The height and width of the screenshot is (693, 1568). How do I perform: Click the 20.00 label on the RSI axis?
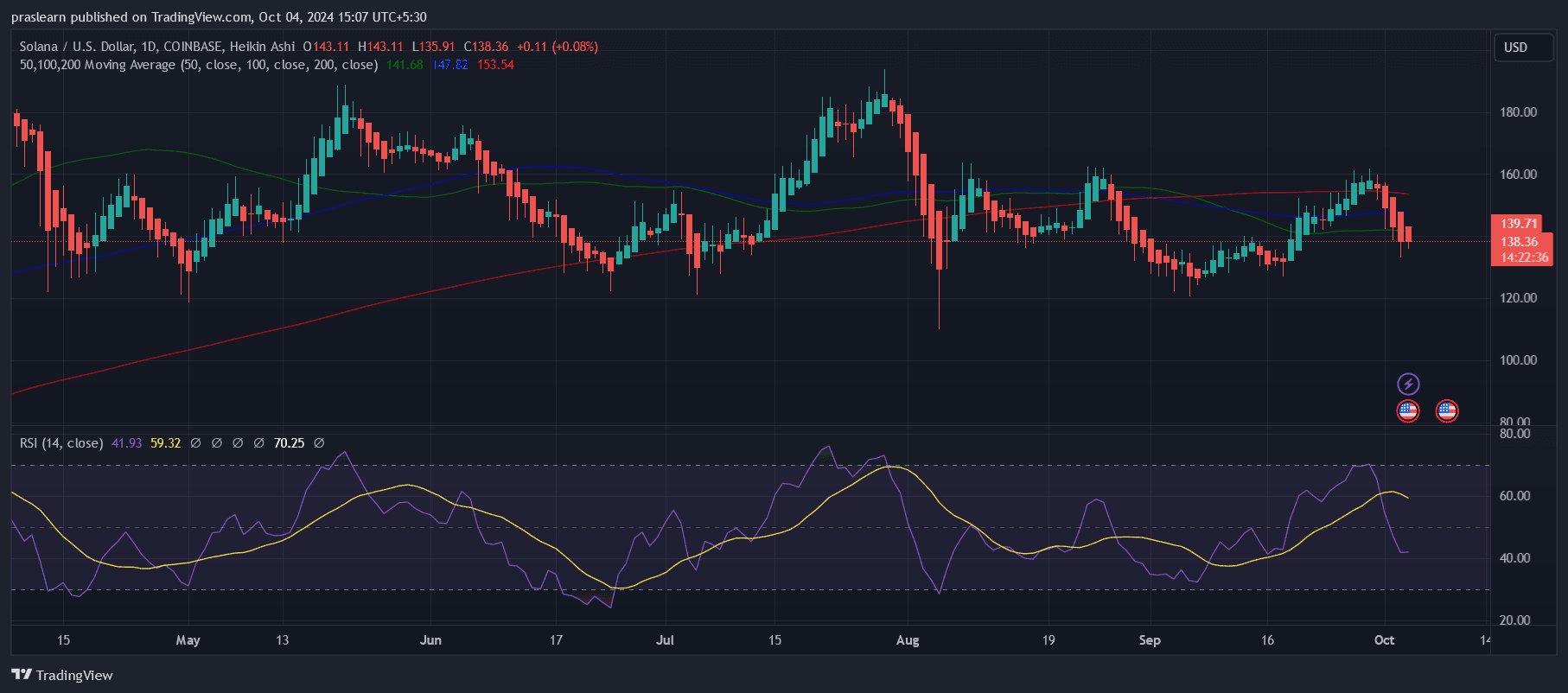(x=1515, y=620)
